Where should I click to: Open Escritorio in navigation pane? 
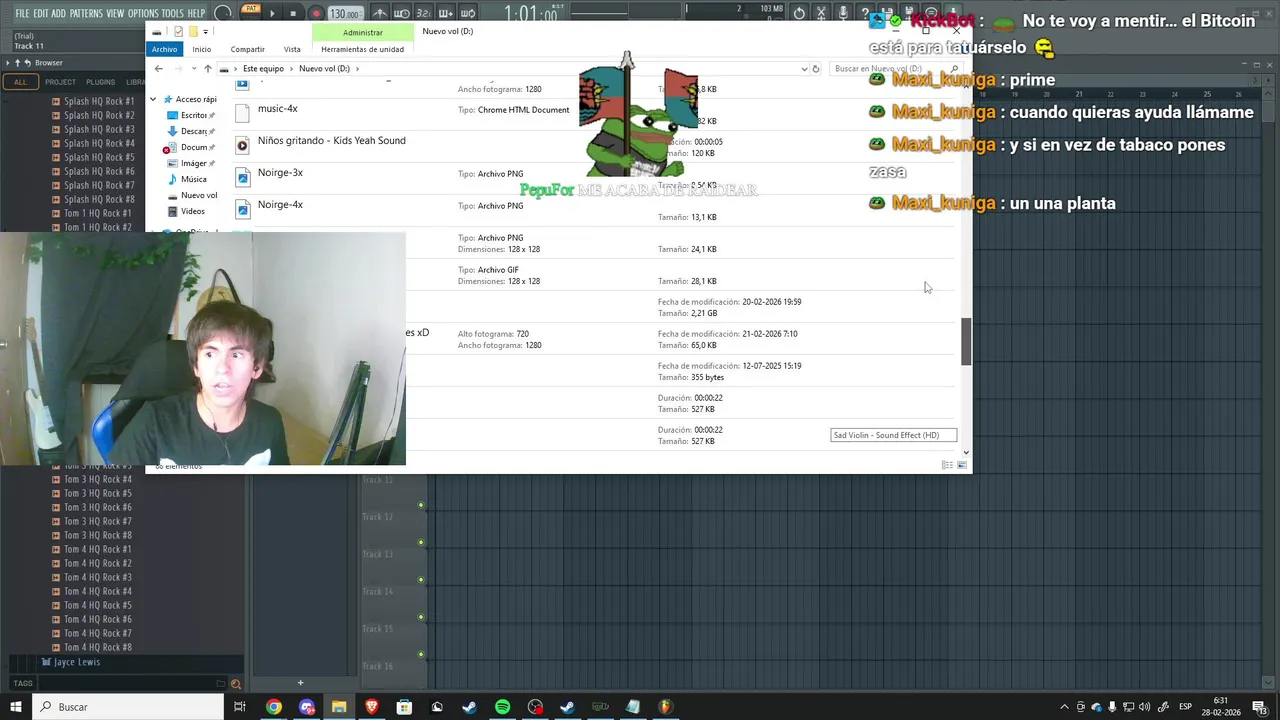pyautogui.click(x=192, y=115)
